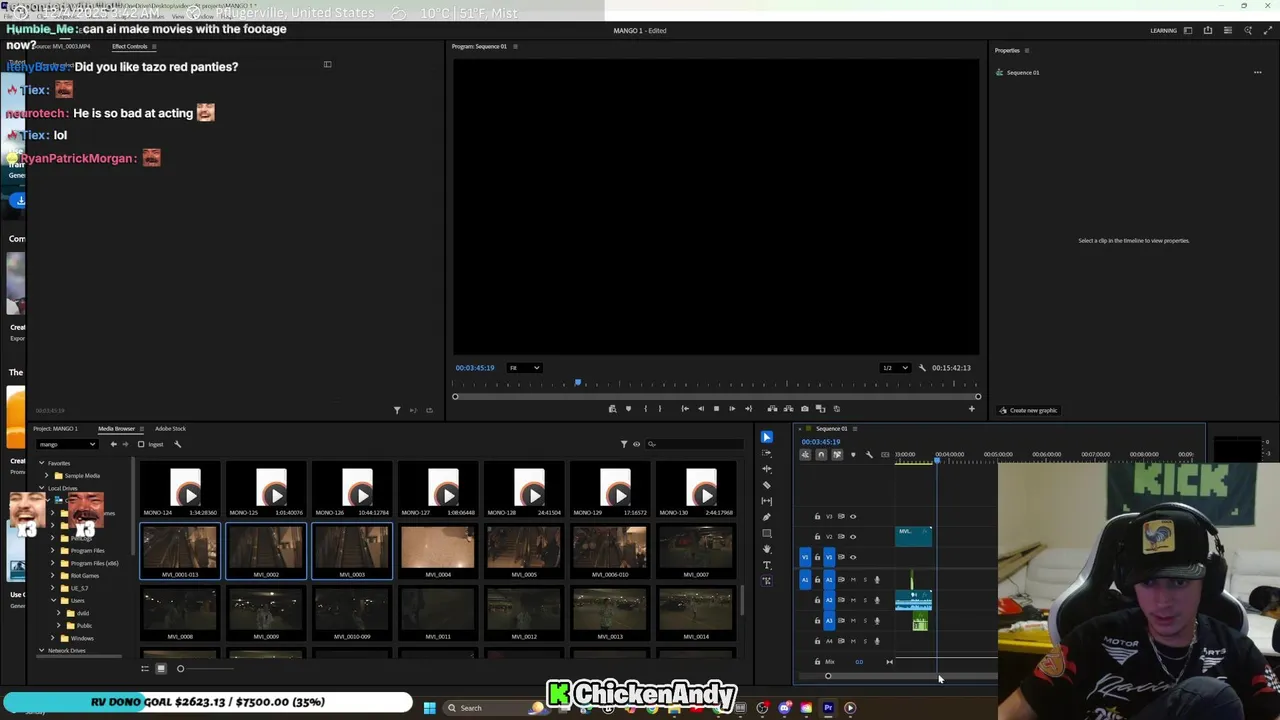
Task: Hide track V1 output eye
Action: [853, 557]
